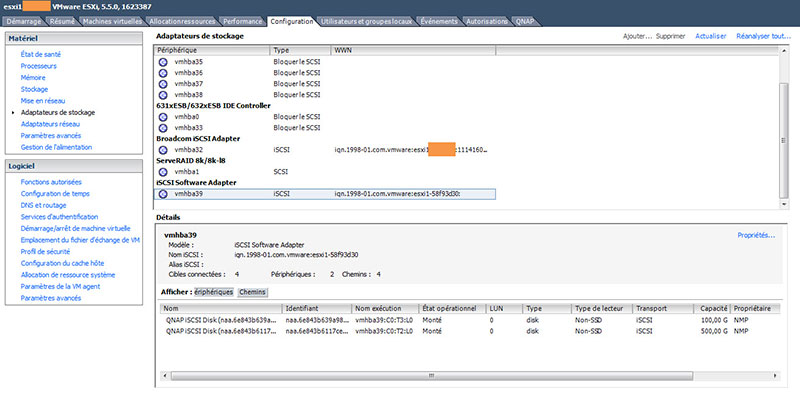Open État de santé
Image resolution: width=800 pixels, height=400 pixels.
[x=41, y=54]
